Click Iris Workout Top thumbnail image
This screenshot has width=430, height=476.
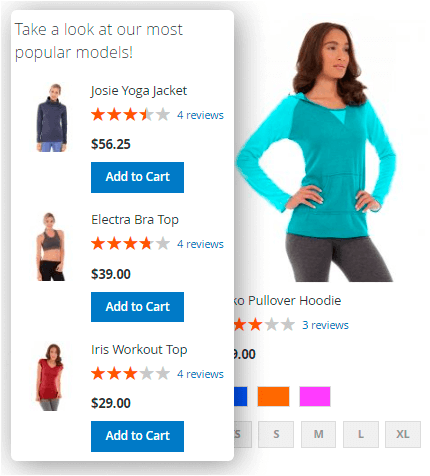pyautogui.click(x=50, y=377)
